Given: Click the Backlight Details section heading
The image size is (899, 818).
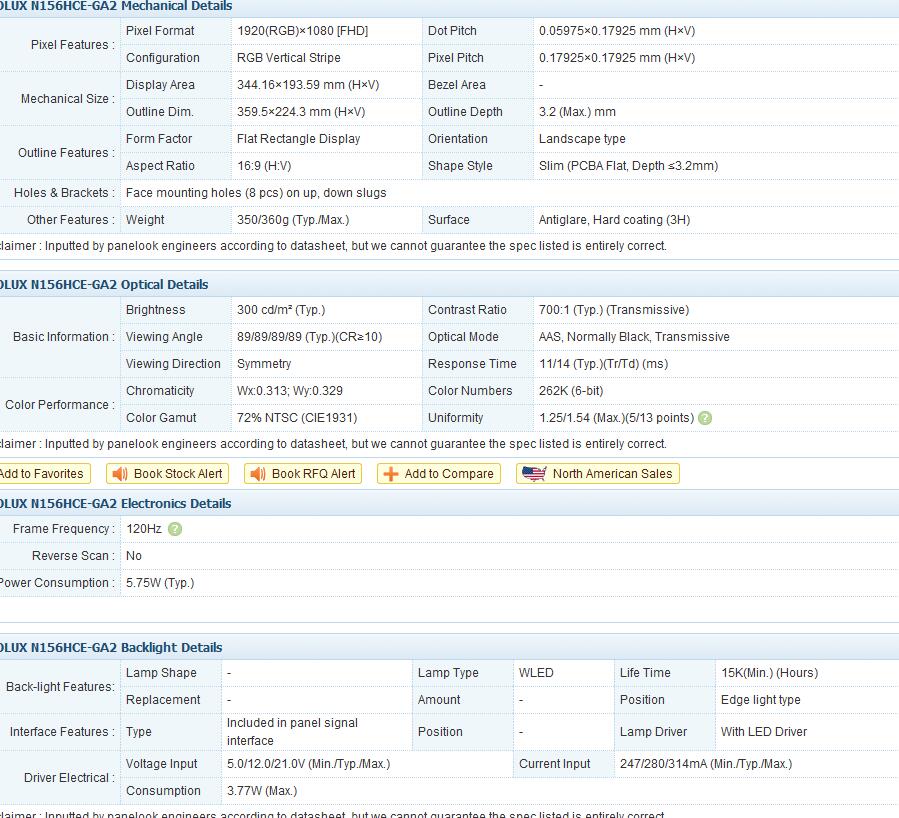Looking at the screenshot, I should click(111, 648).
